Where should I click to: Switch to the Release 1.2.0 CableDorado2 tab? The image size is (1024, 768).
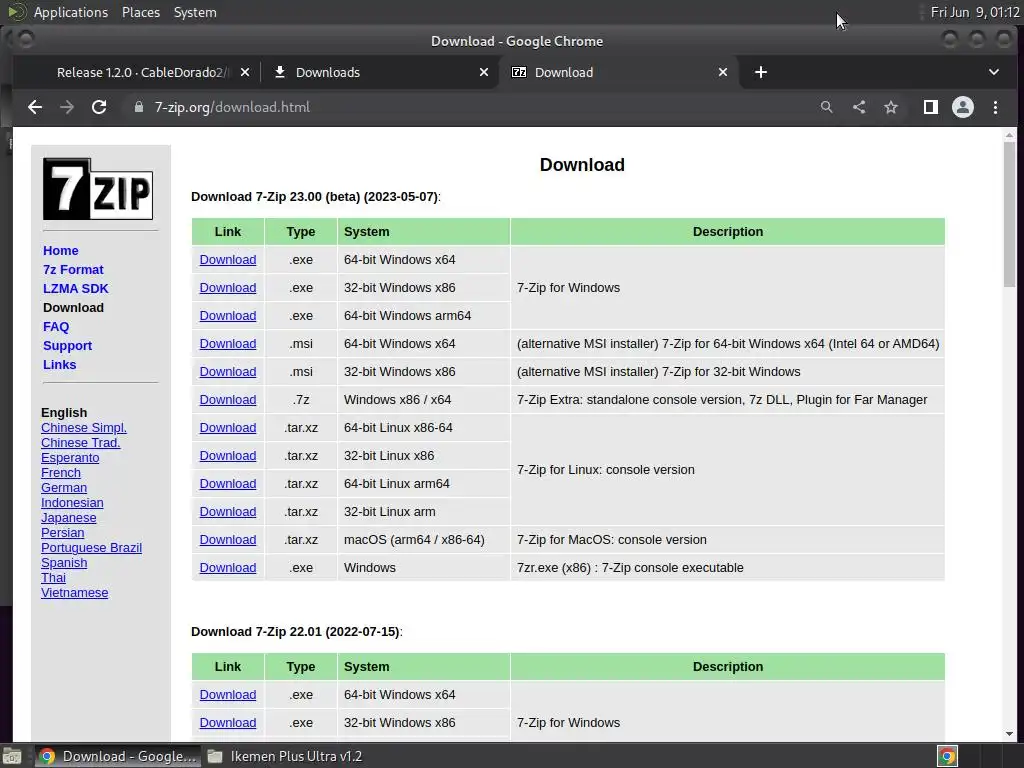click(x=142, y=72)
